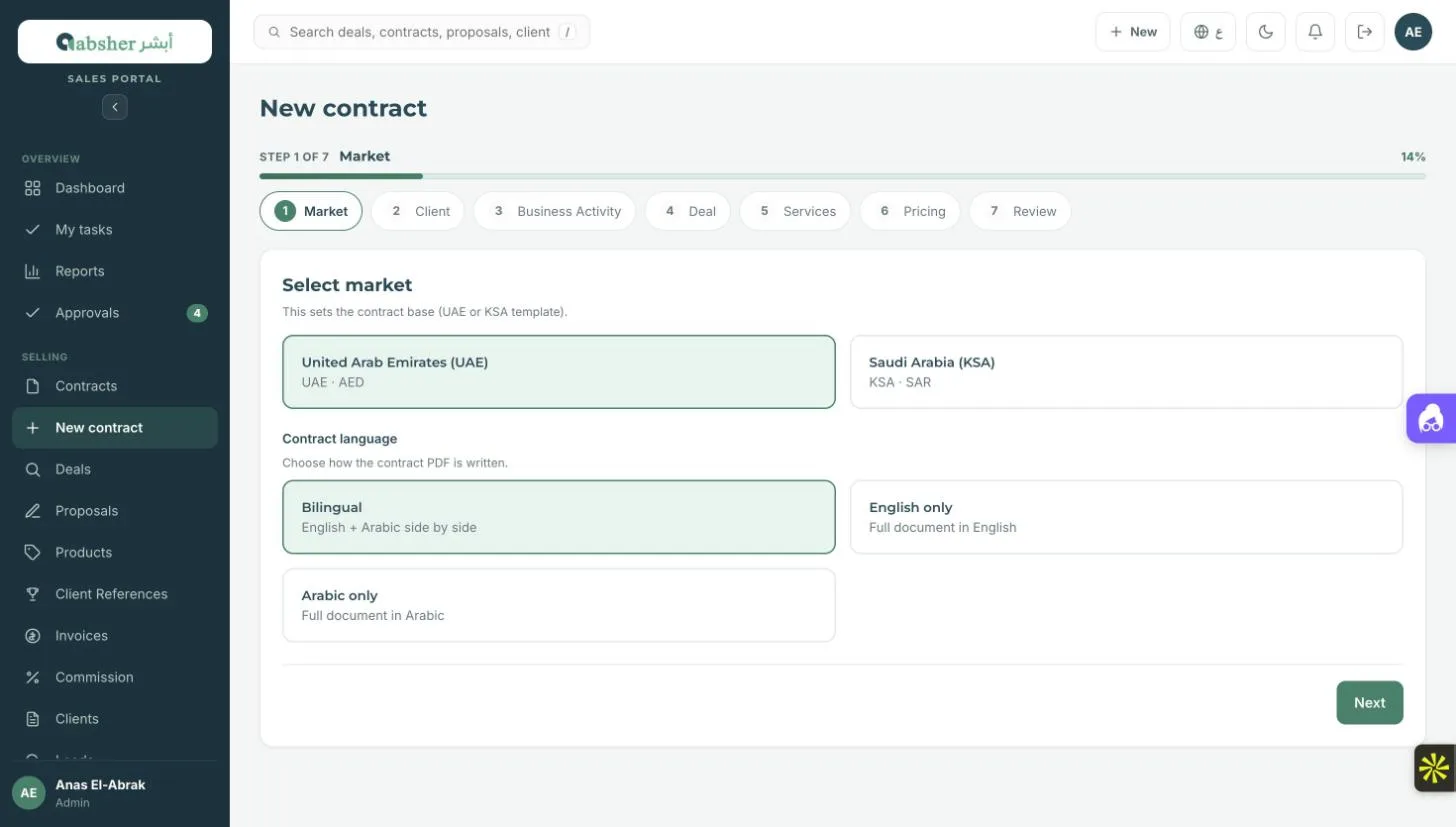Go to step 5 Services
1456x827 pixels.
pyautogui.click(x=795, y=211)
